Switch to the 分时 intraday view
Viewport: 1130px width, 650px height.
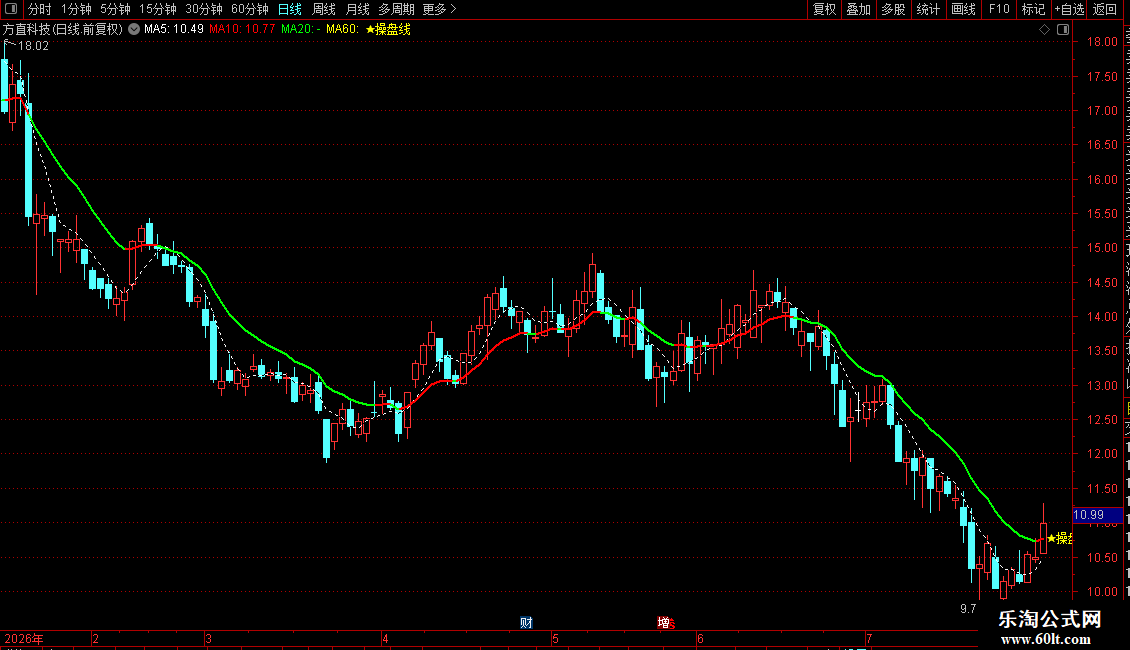point(40,9)
